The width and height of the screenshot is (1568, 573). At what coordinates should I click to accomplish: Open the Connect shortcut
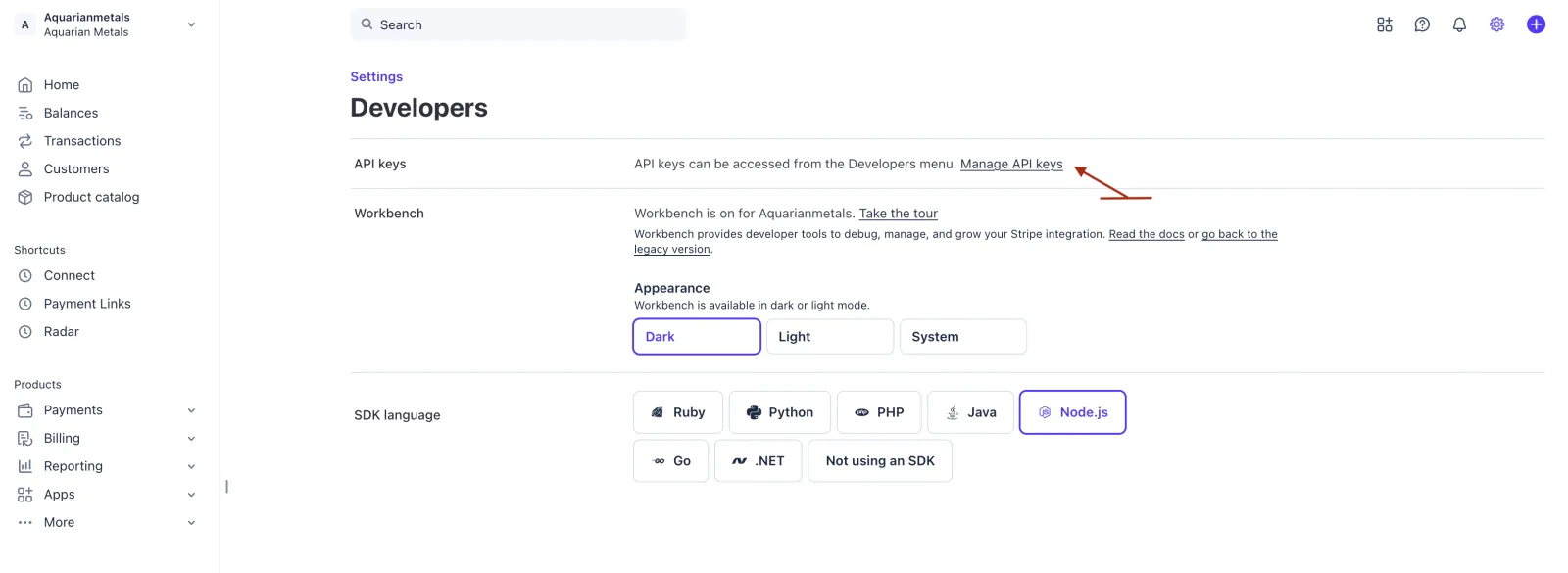pos(70,276)
